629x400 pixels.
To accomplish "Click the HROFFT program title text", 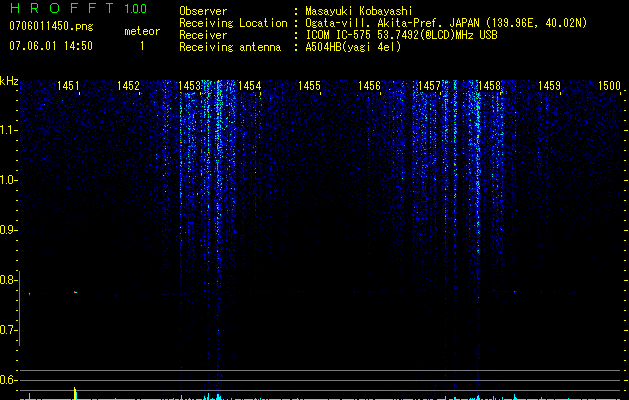I will [x=62, y=8].
